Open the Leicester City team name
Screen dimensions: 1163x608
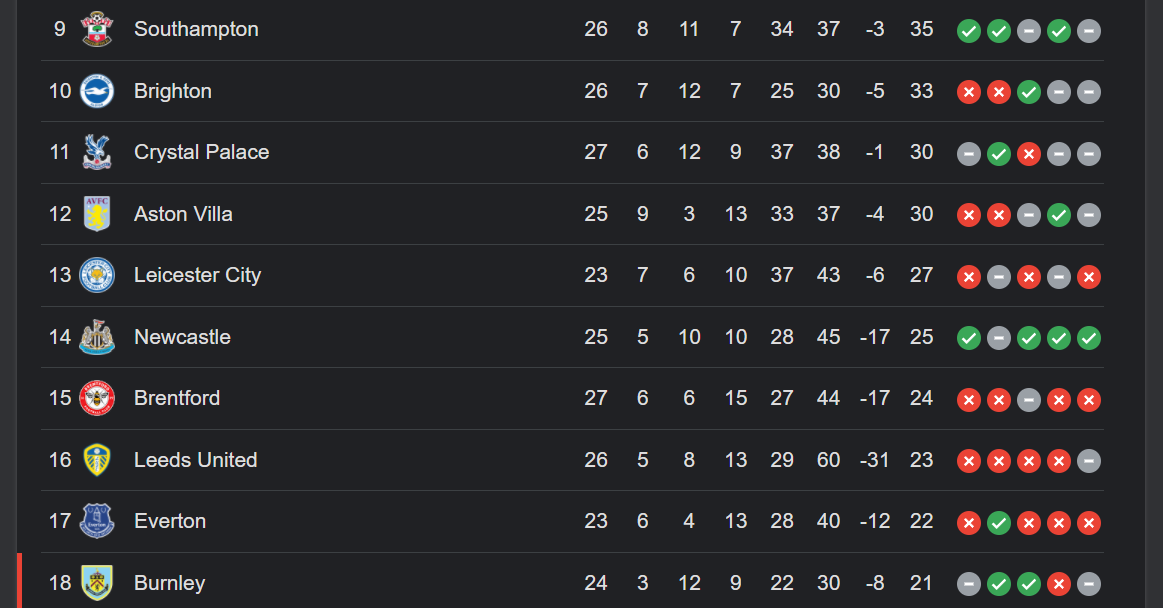[197, 275]
